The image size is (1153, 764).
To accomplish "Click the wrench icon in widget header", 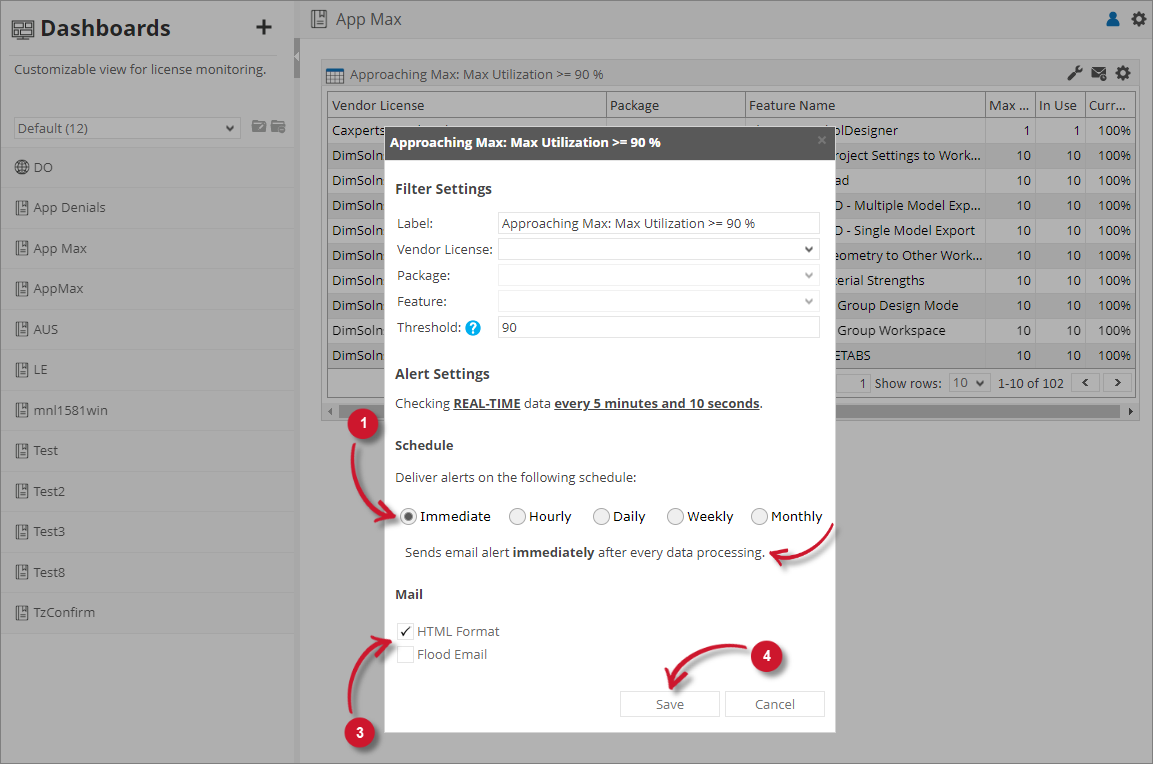I will pos(1074,73).
